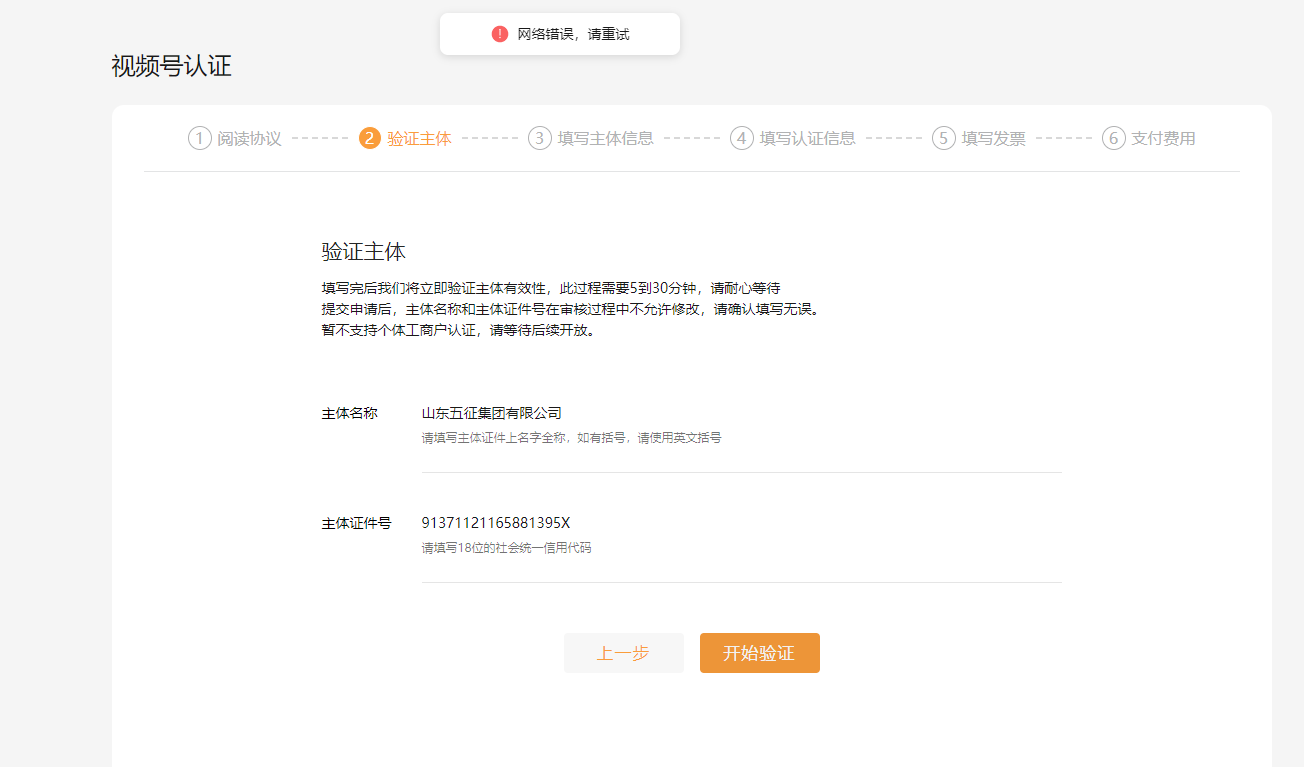This screenshot has width=1304, height=767.
Task: Start verification with 开始验证 button
Action: coord(760,653)
